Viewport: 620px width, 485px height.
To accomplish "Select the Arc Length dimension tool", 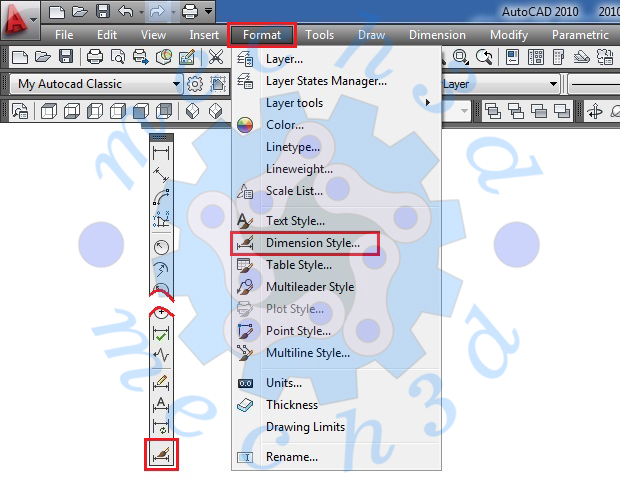I will point(161,197).
